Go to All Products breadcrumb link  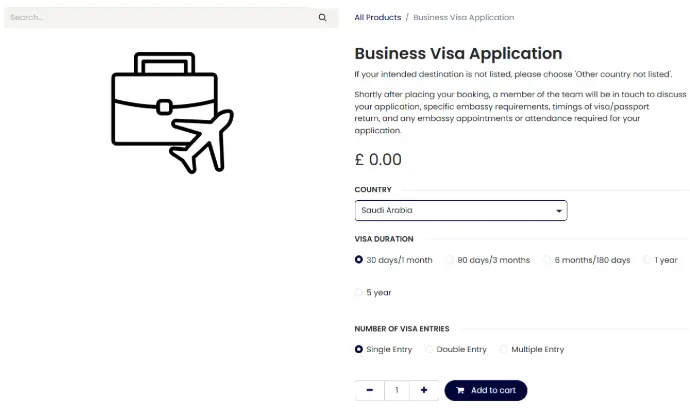tap(378, 17)
